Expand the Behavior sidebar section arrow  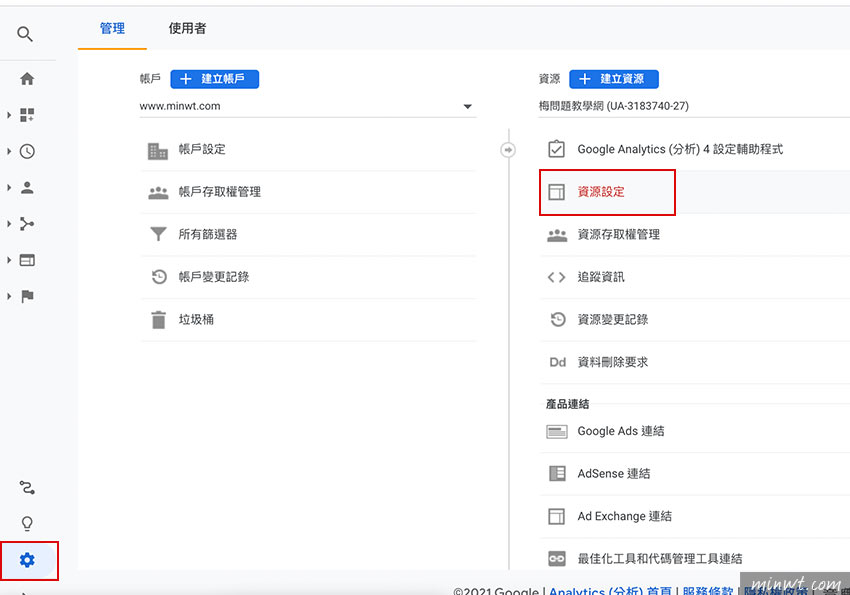[9, 260]
